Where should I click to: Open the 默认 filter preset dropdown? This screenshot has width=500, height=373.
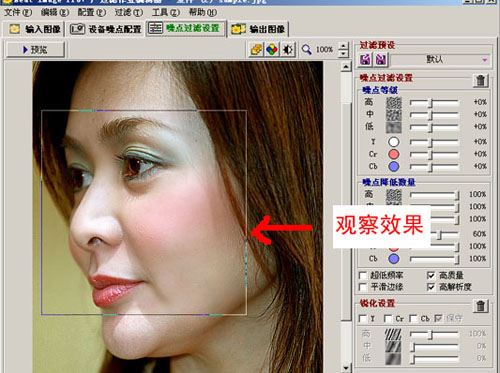click(x=440, y=60)
